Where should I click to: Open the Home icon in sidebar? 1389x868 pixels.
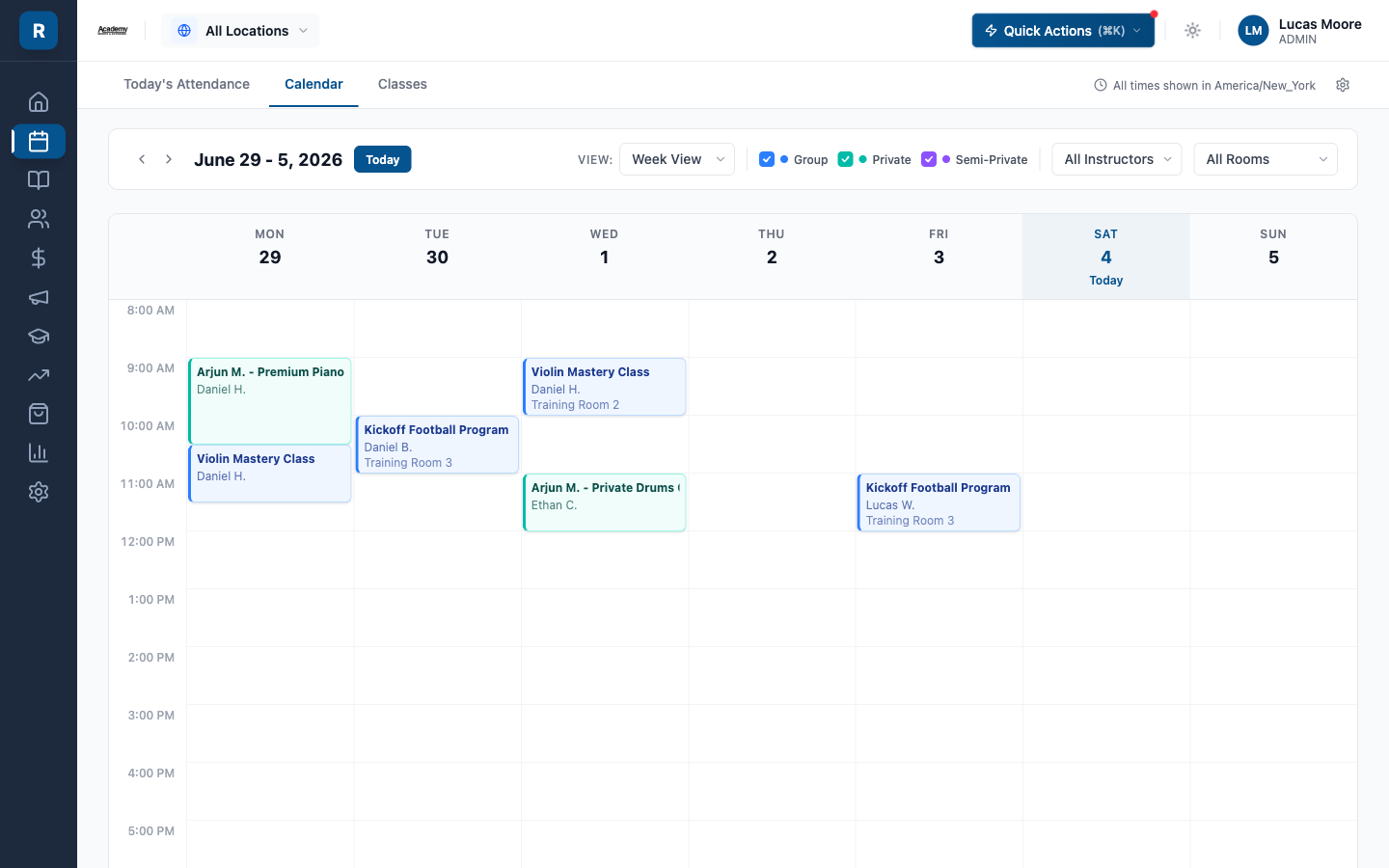pyautogui.click(x=39, y=102)
